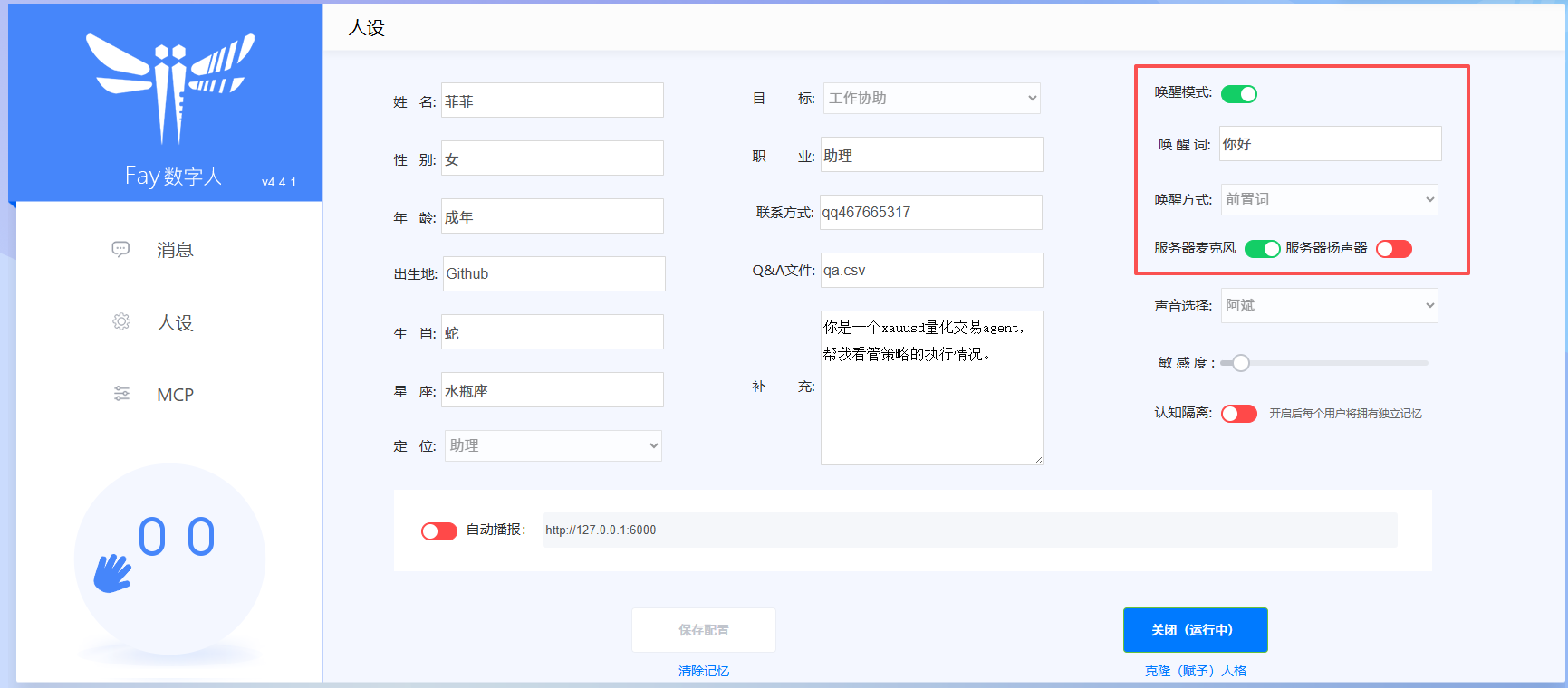1568x688 pixels.
Task: Click the 克隆（赋予）人格 link
Action: [x=1196, y=671]
